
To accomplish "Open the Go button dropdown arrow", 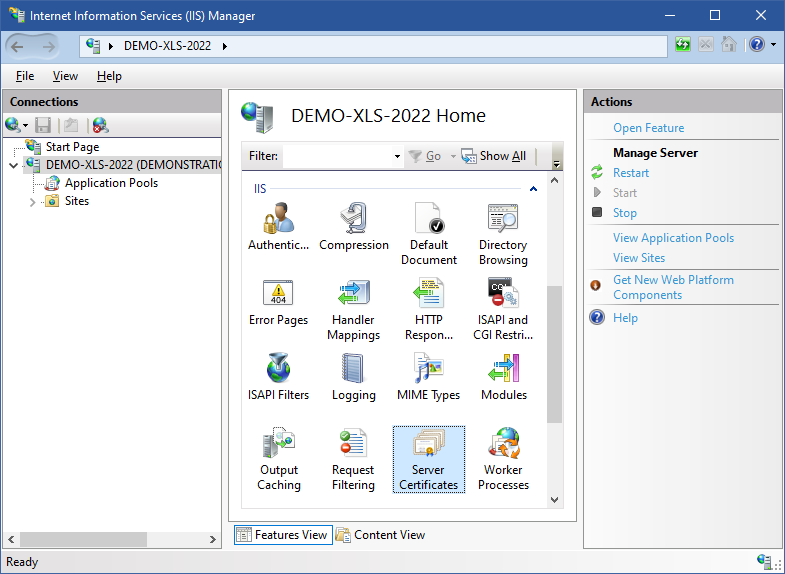I will [453, 156].
